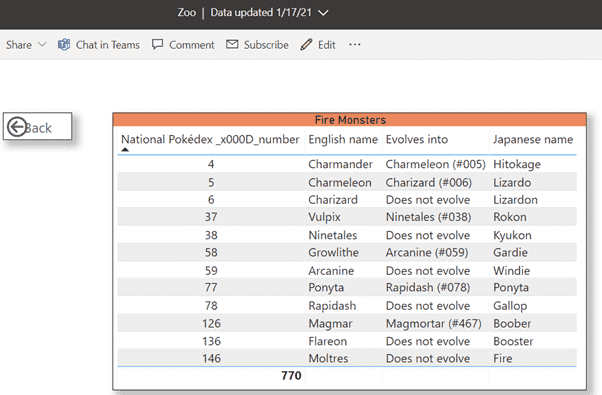
Task: Open the More options ellipsis menu
Action: [355, 45]
